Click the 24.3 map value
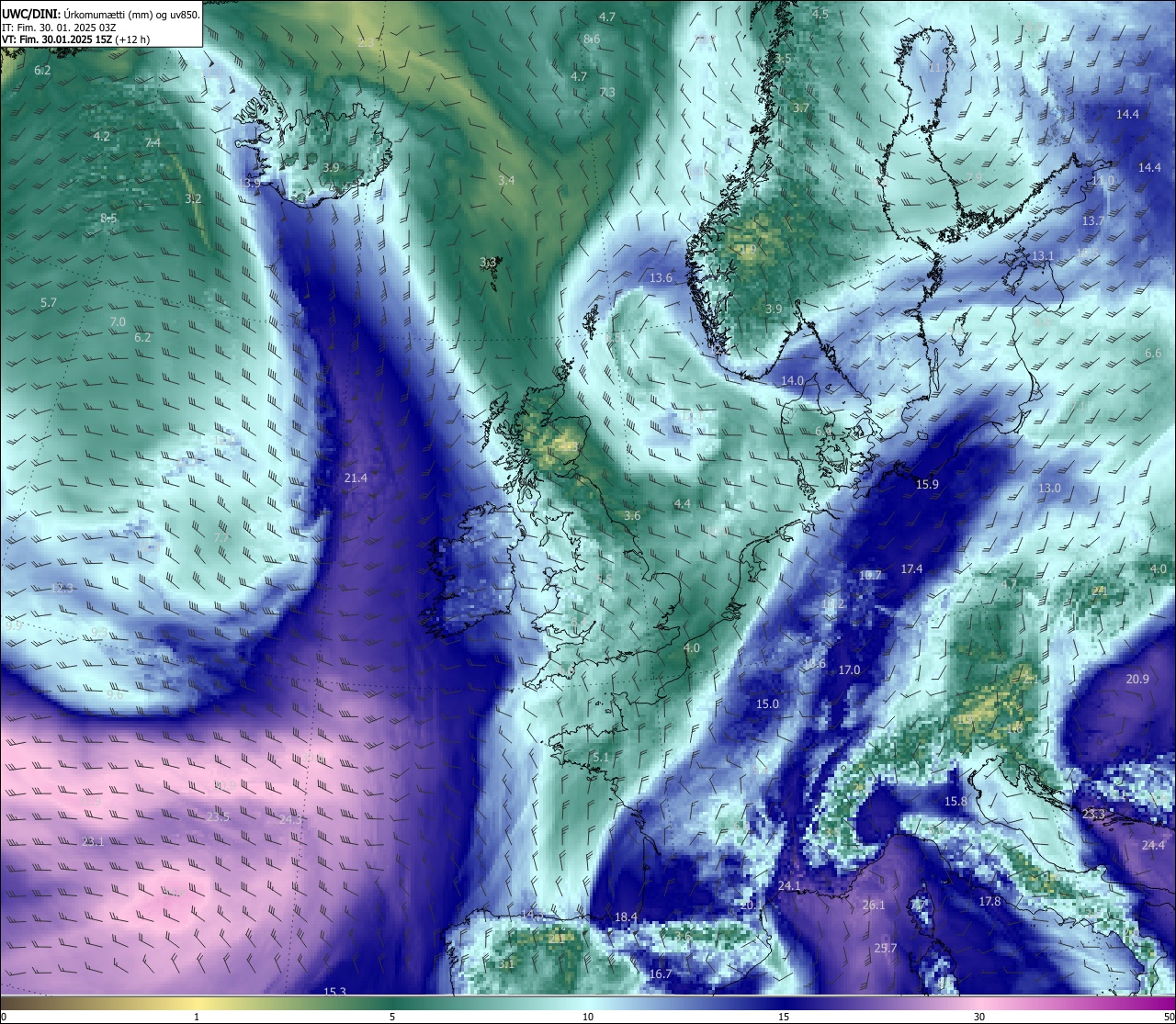The height and width of the screenshot is (1024, 1176). coord(290,820)
